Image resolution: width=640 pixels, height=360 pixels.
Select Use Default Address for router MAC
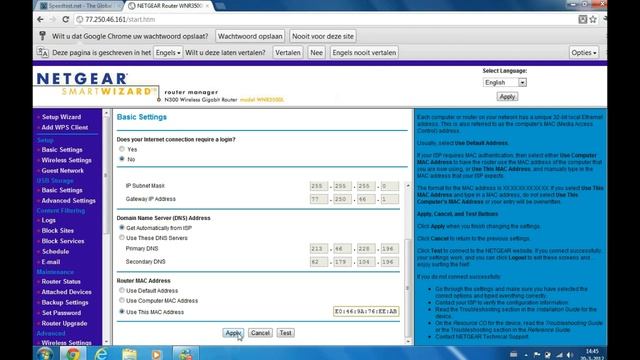[122, 290]
